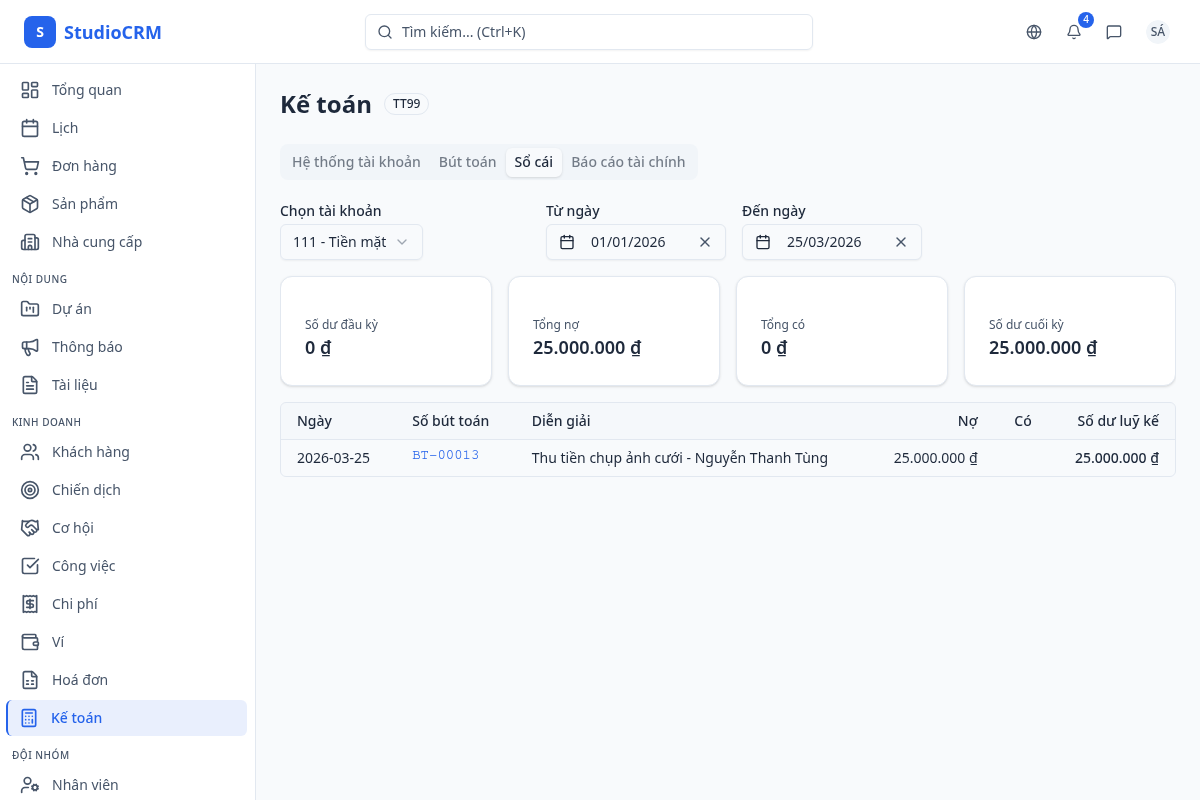Open the Báo cáo tài chính tab
Screen dimensions: 1200x800
tap(628, 162)
